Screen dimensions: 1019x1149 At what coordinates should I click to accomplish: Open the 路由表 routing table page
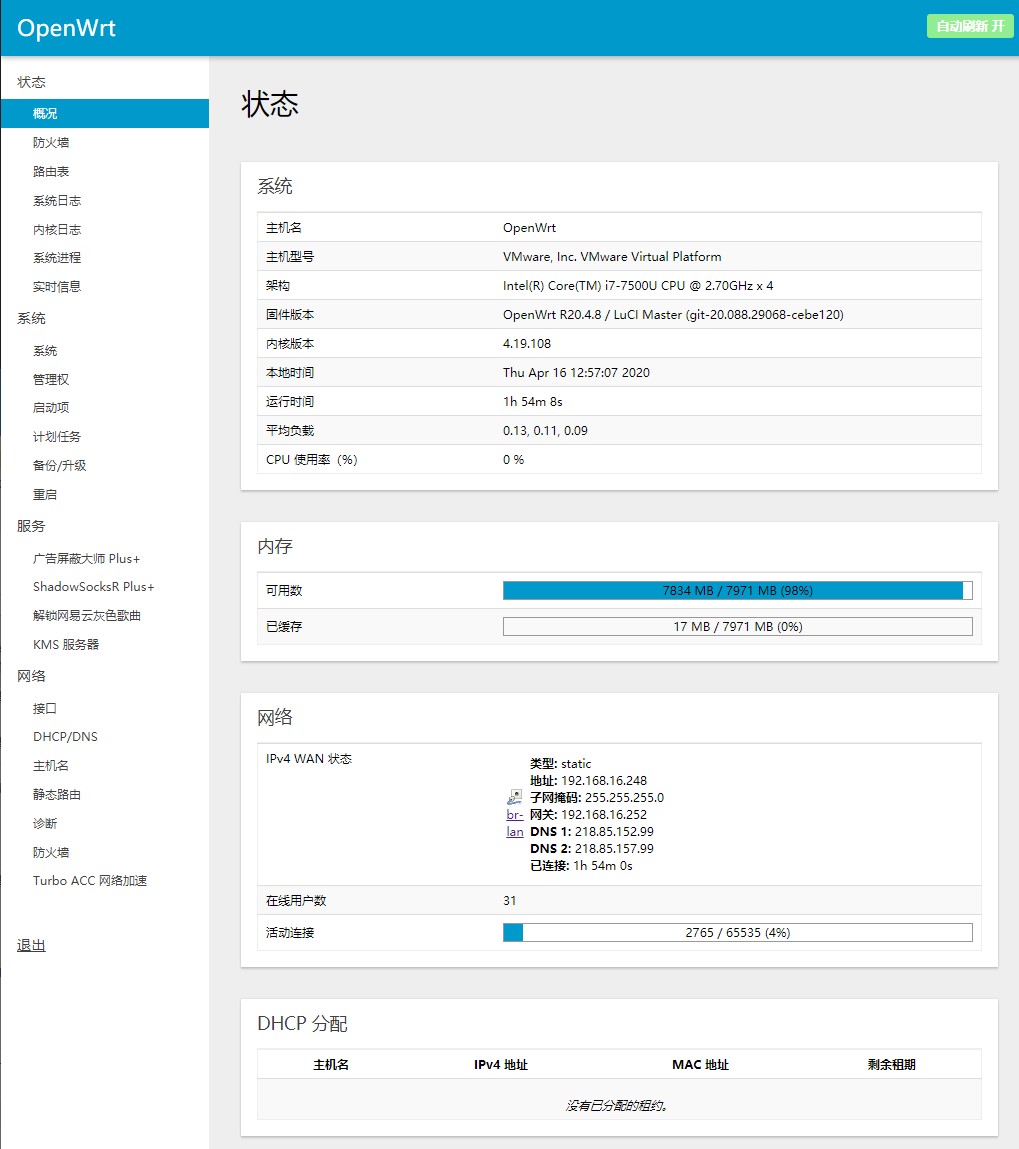[x=51, y=171]
